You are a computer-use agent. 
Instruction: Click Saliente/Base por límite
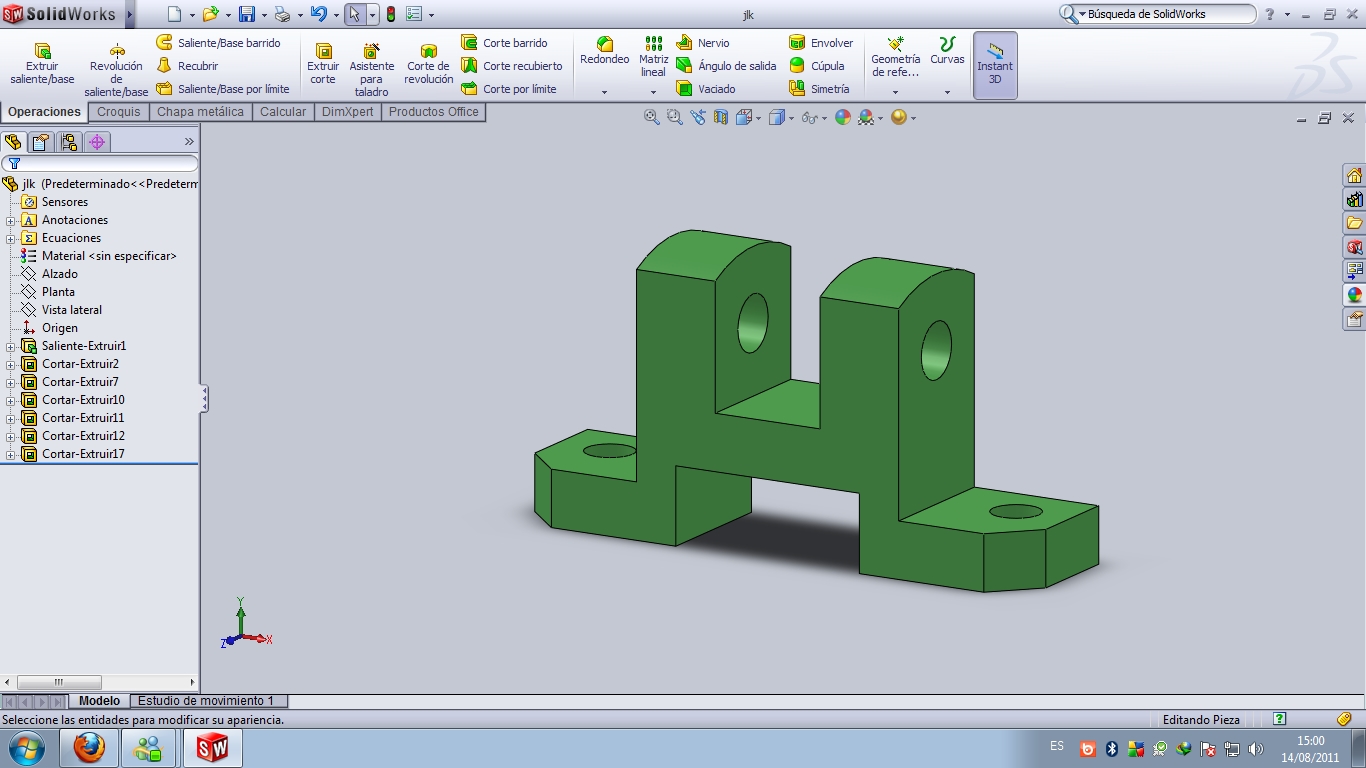(223, 89)
